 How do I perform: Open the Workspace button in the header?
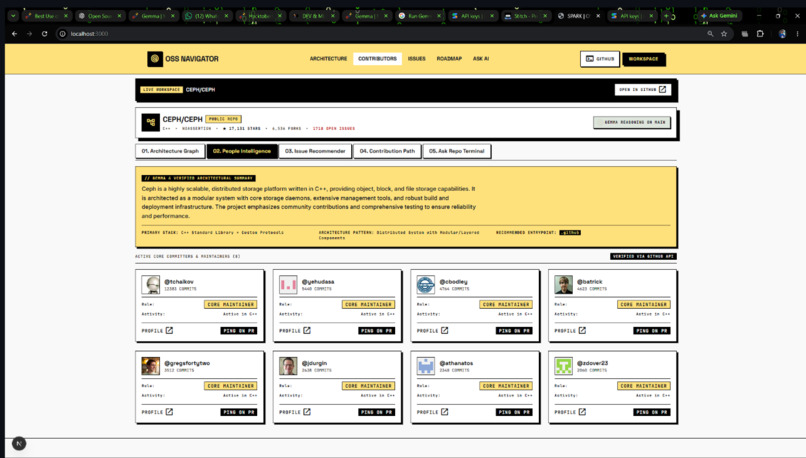tap(643, 59)
